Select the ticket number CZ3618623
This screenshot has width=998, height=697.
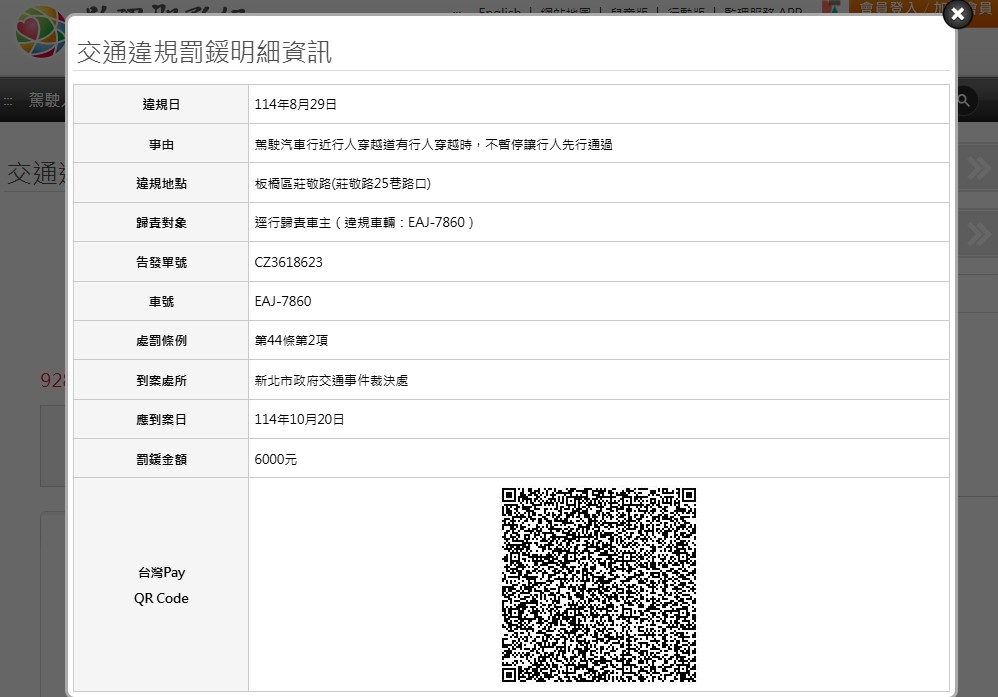click(x=288, y=262)
